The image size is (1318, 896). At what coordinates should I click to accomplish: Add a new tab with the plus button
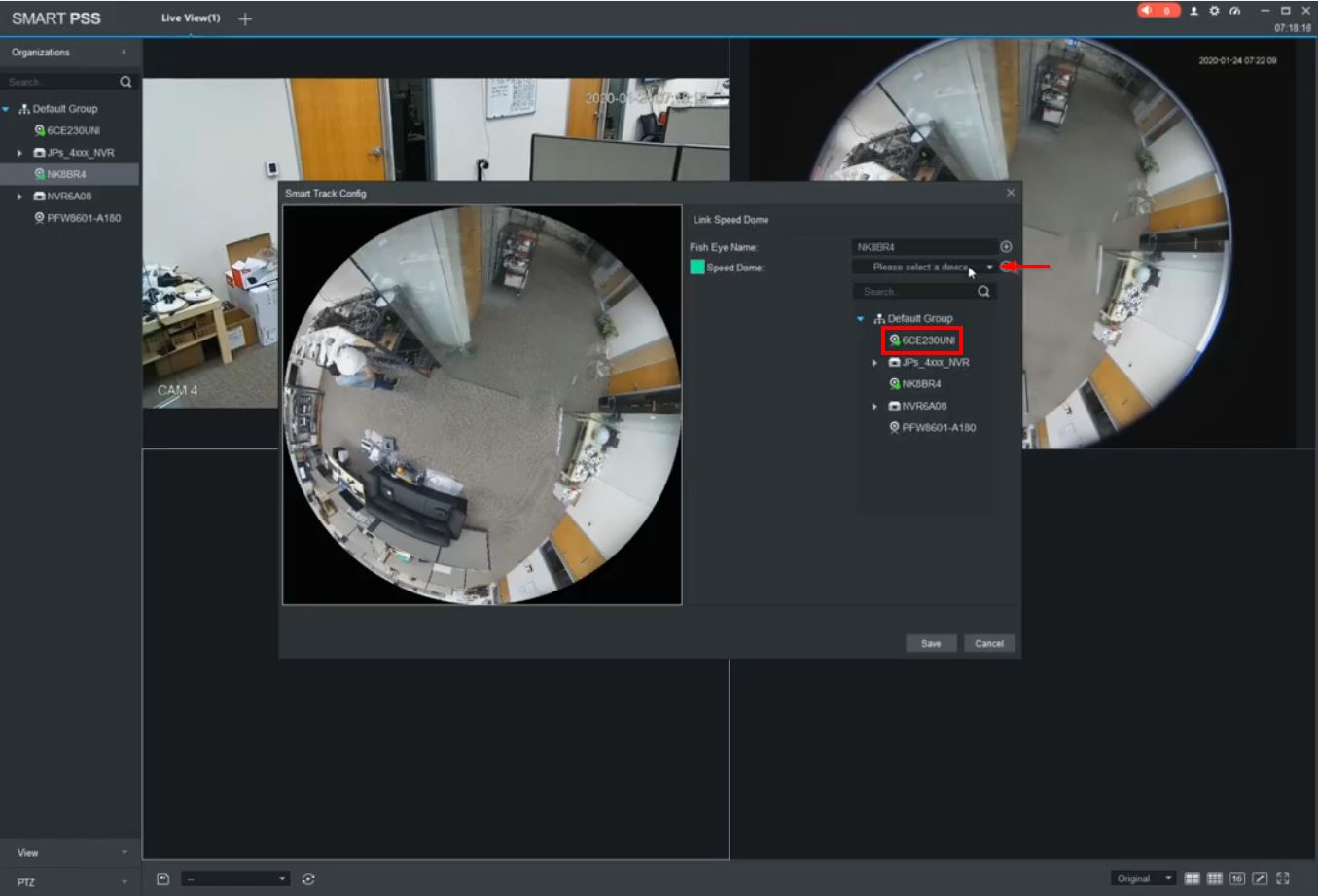point(245,19)
